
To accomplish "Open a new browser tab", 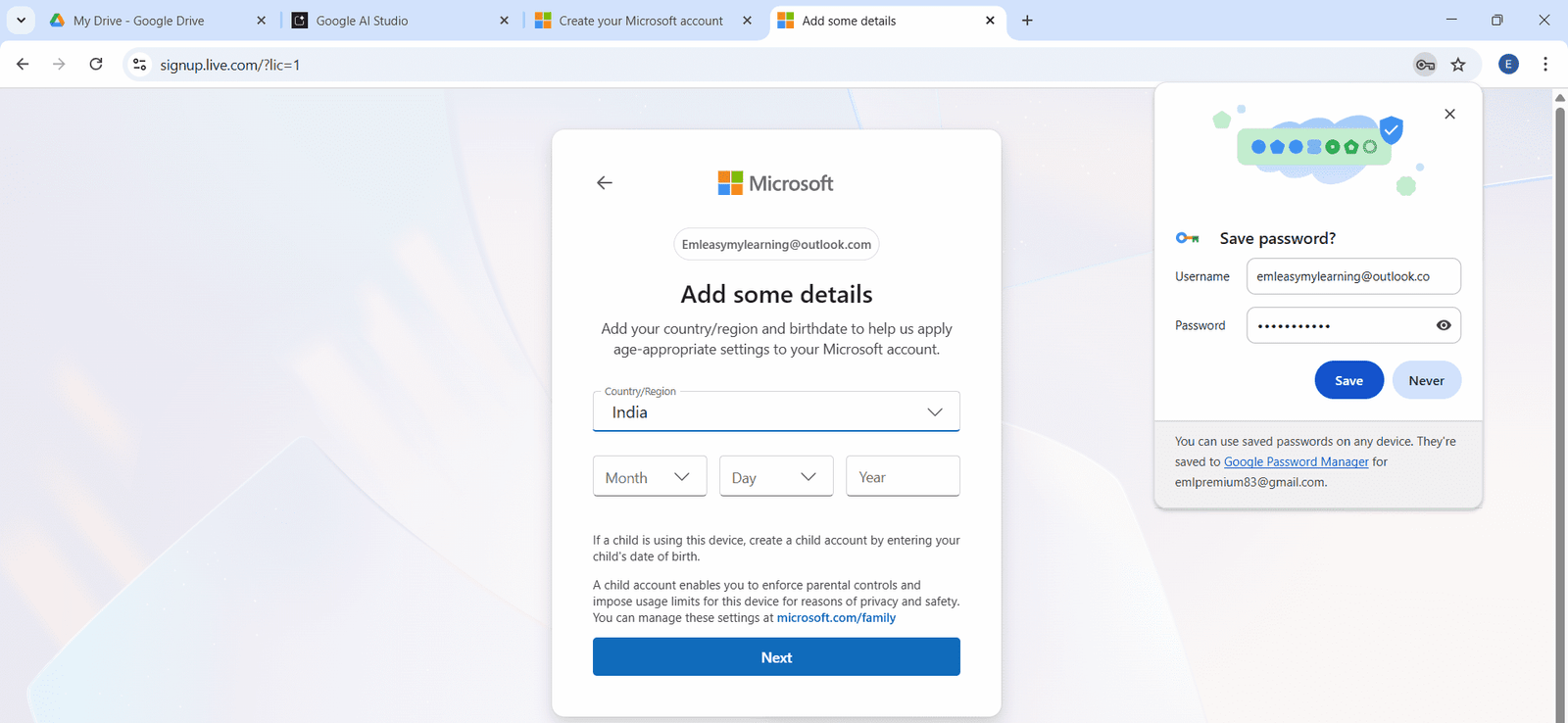I will click(1027, 21).
